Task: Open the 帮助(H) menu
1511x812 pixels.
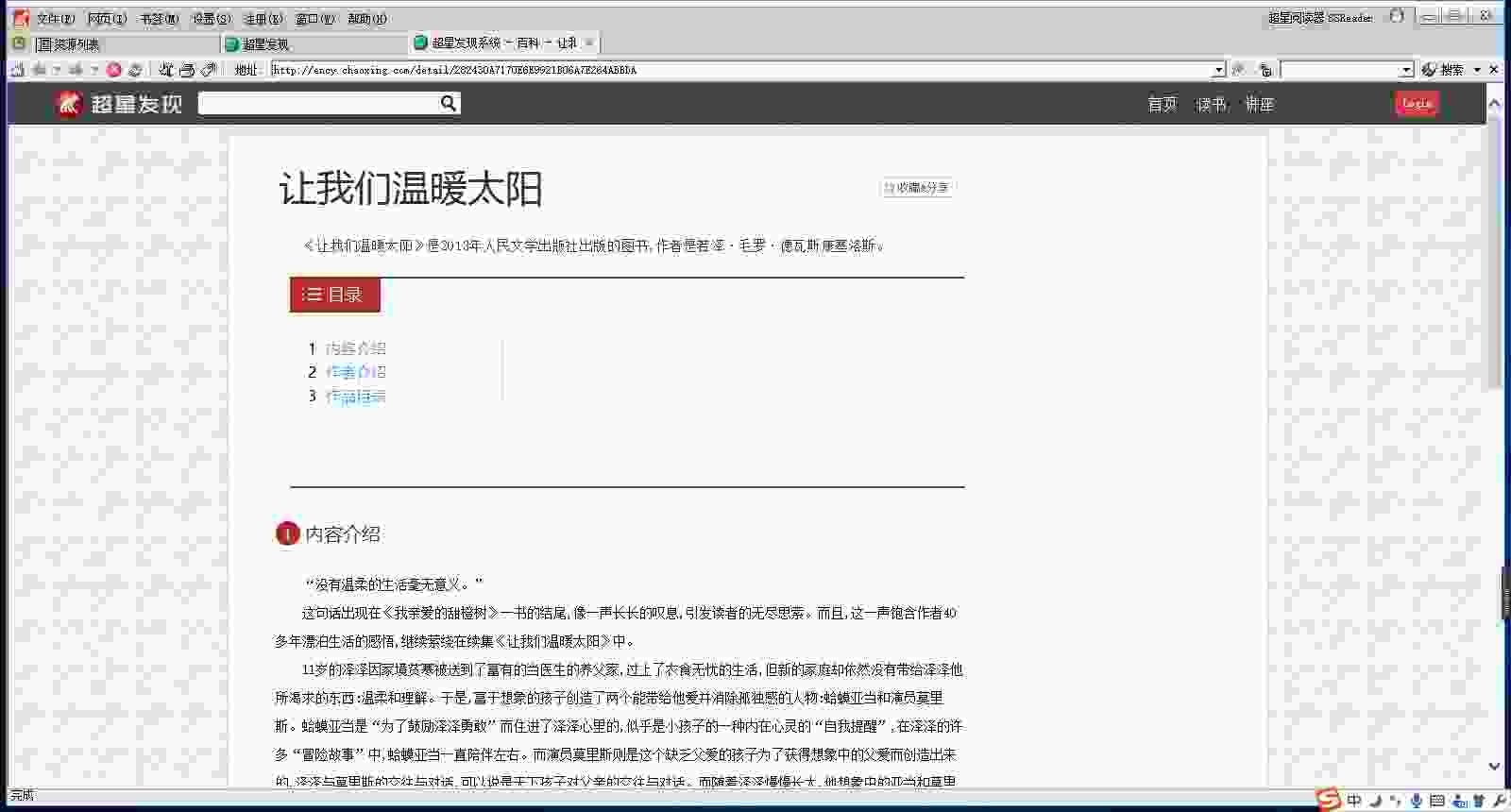Action: pyautogui.click(x=366, y=18)
